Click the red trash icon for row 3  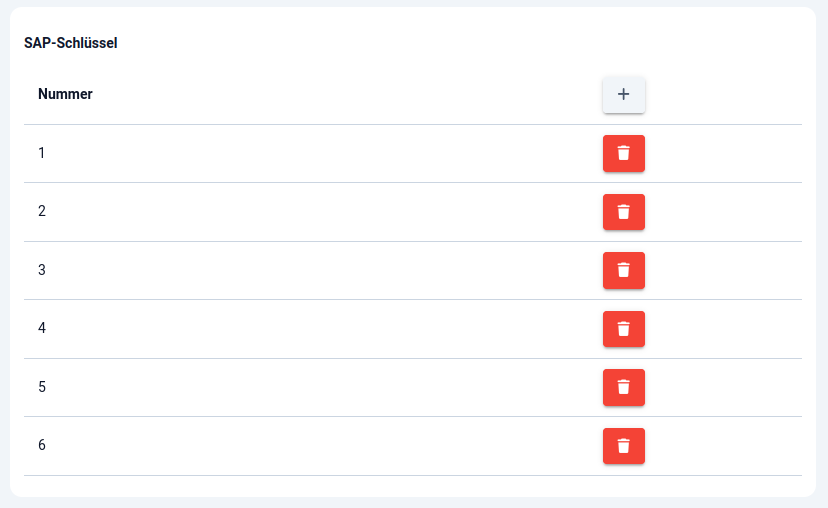(624, 270)
